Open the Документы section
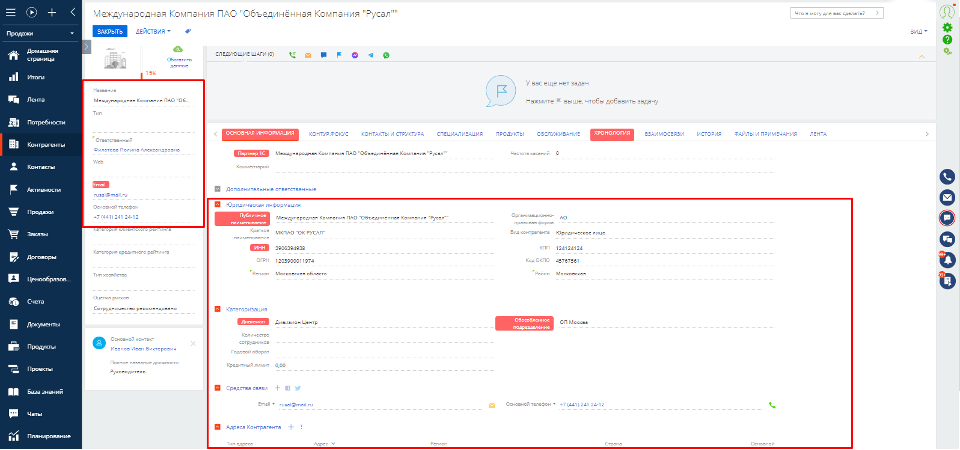960x450 pixels. click(43, 324)
